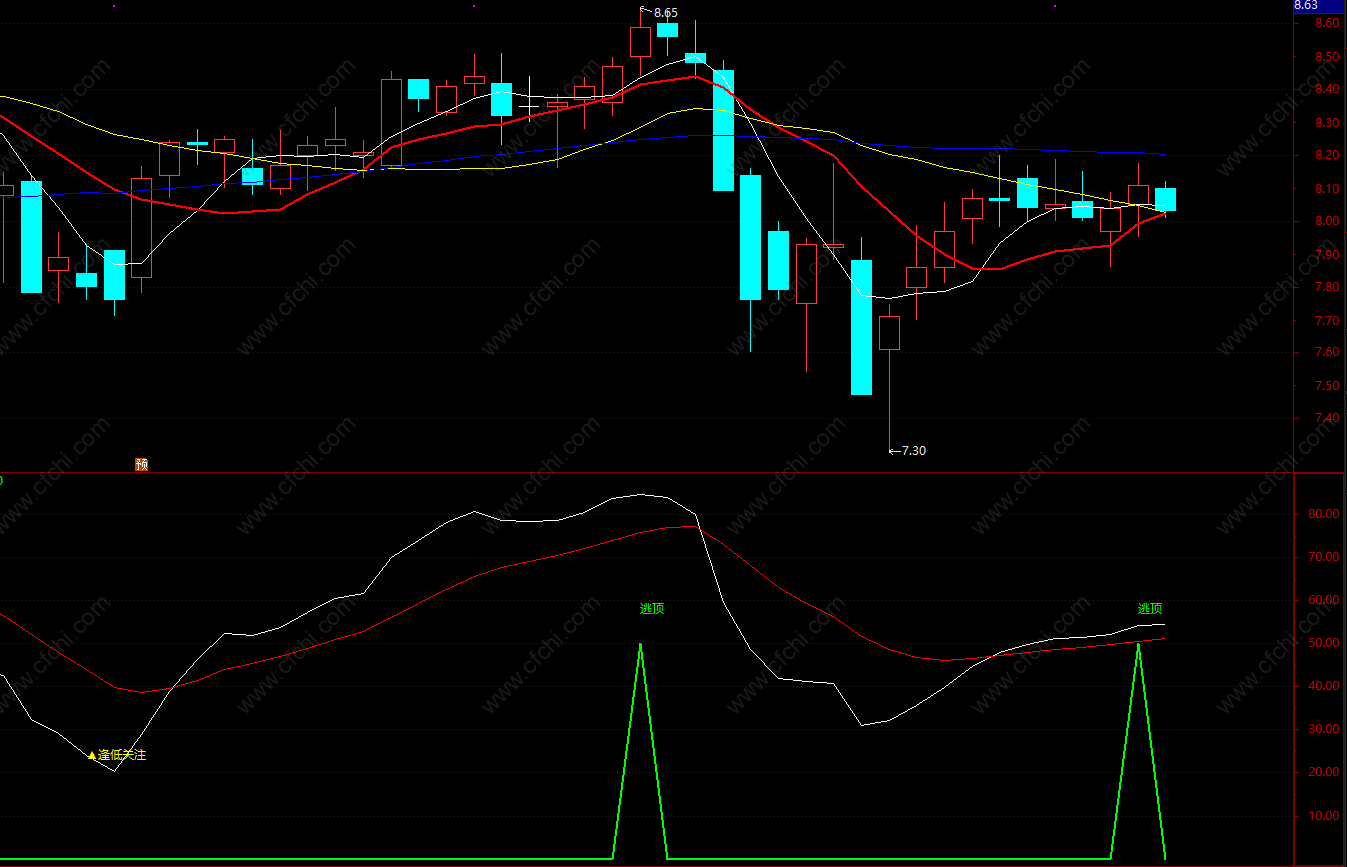Viewport: 1347px width, 867px height.
Task: Click the candlestick marked with 8.65 high
Action: (640, 42)
